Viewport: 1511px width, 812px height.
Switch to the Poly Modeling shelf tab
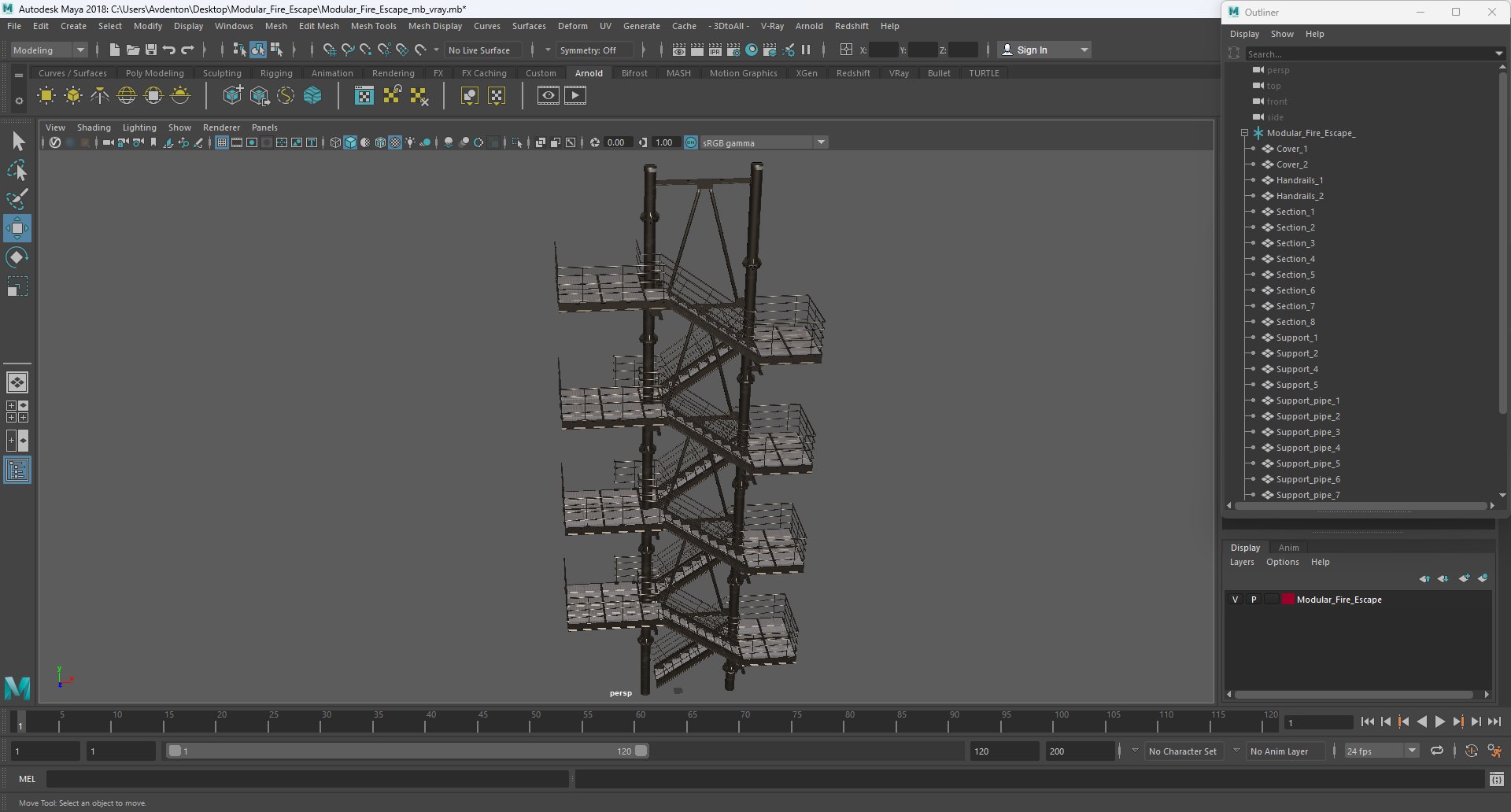154,73
